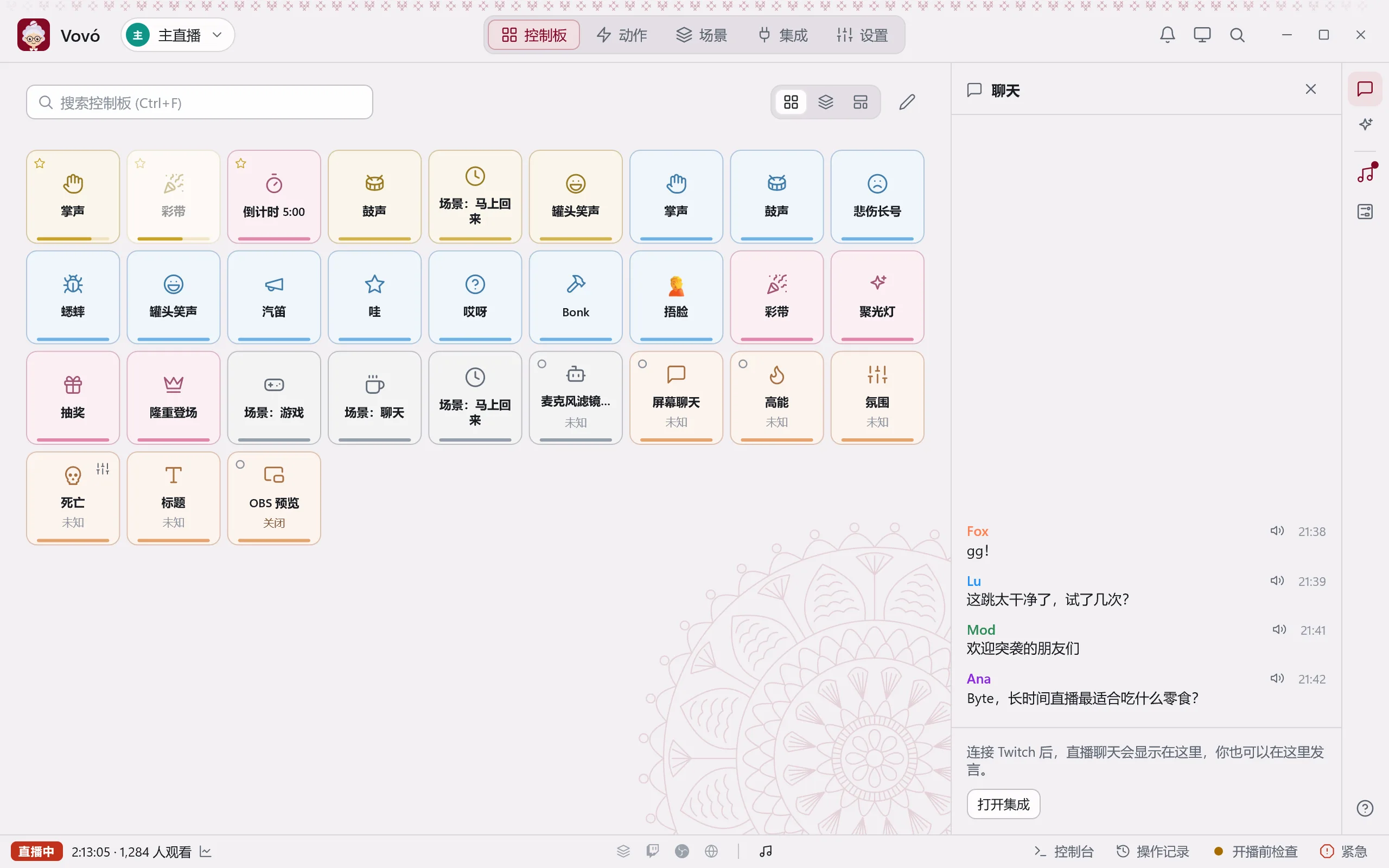
Task: Play TTS for Fox's message
Action: (1277, 531)
